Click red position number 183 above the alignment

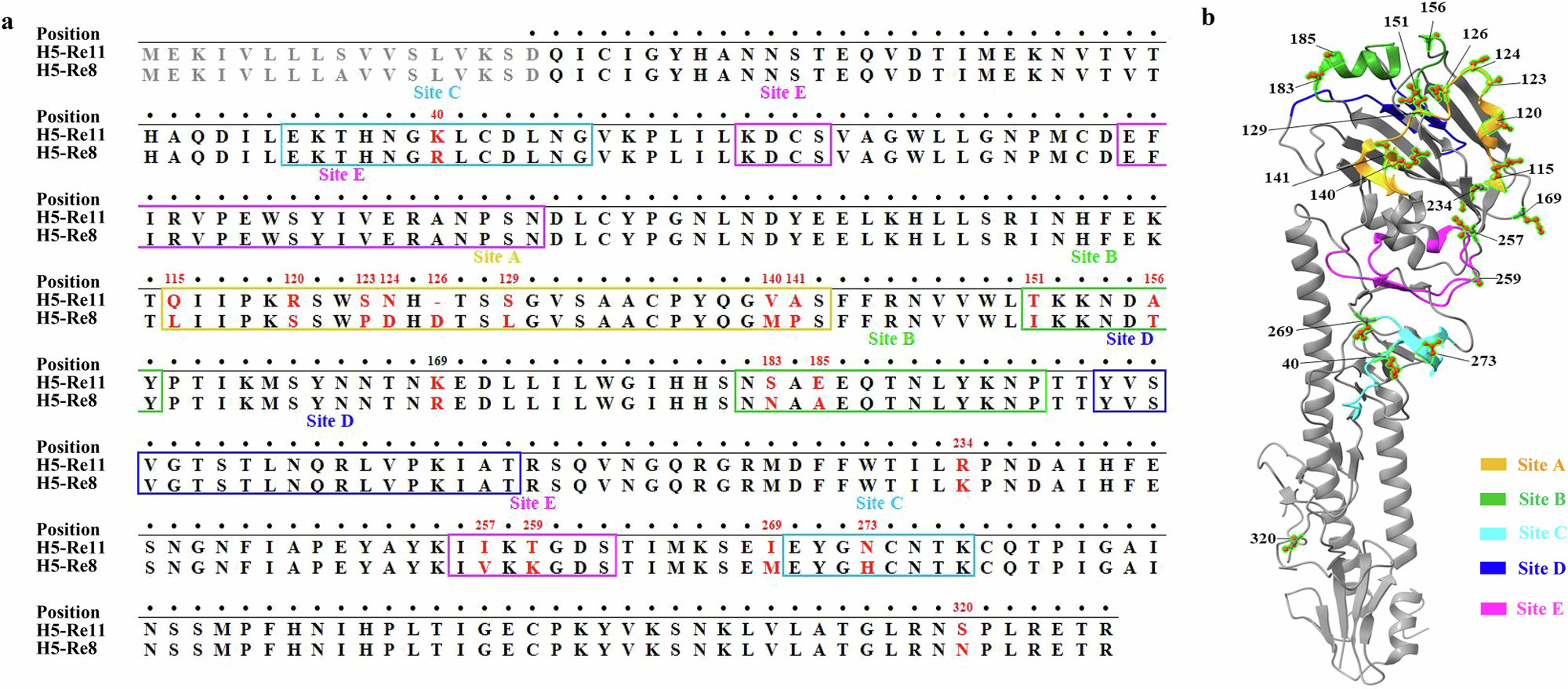coord(771,361)
